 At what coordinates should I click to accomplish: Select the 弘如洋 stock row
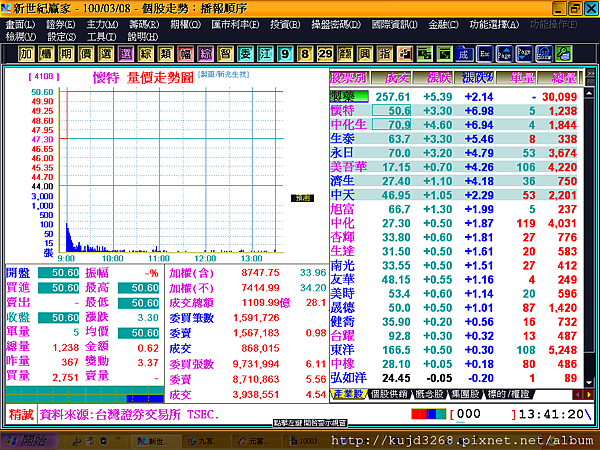point(454,378)
